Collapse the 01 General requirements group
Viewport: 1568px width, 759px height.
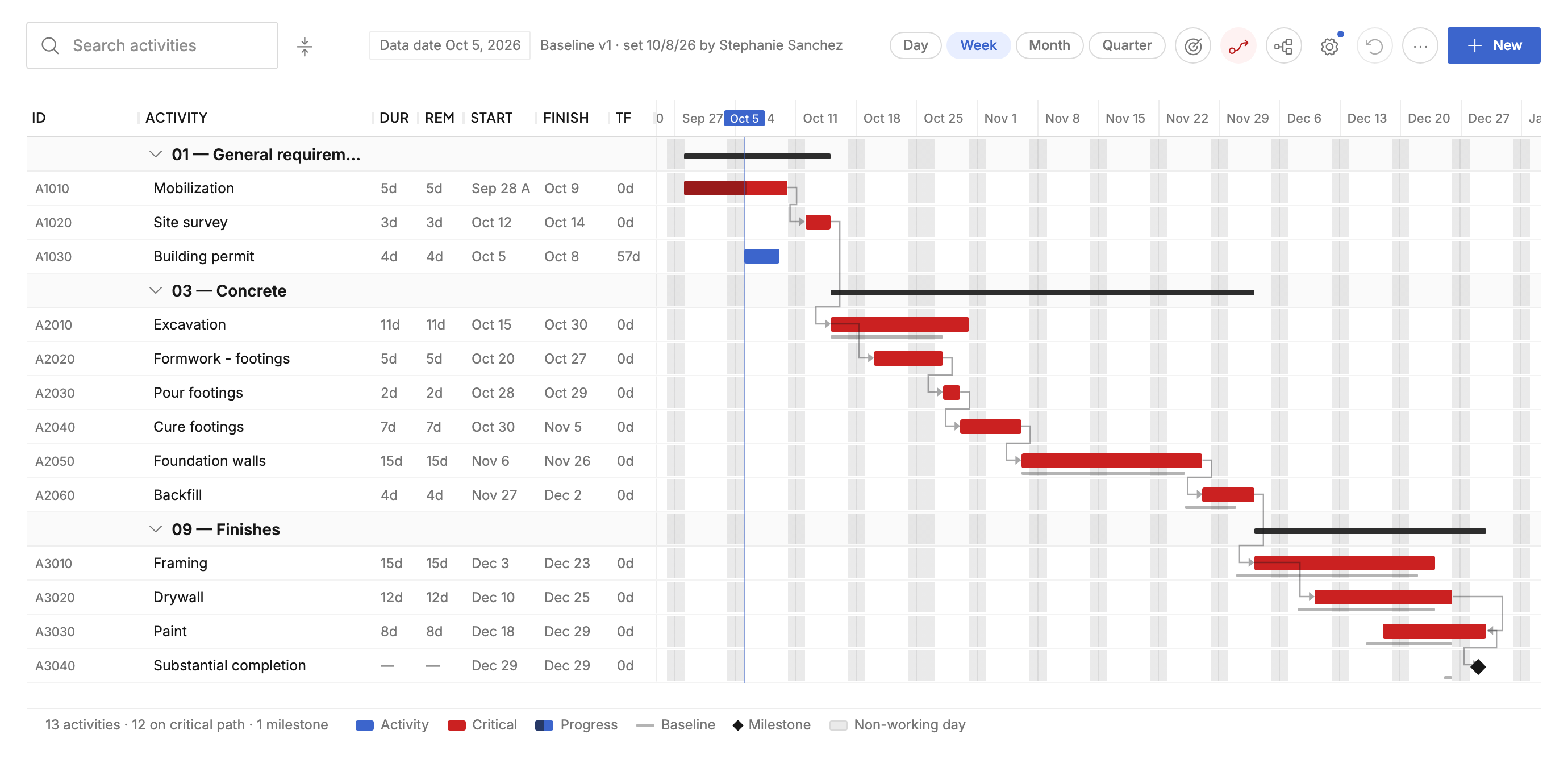[156, 155]
